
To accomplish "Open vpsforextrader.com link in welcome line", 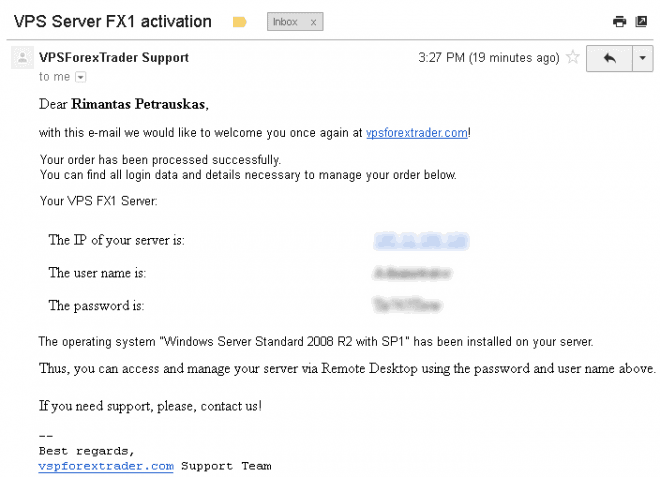I will coord(417,133).
